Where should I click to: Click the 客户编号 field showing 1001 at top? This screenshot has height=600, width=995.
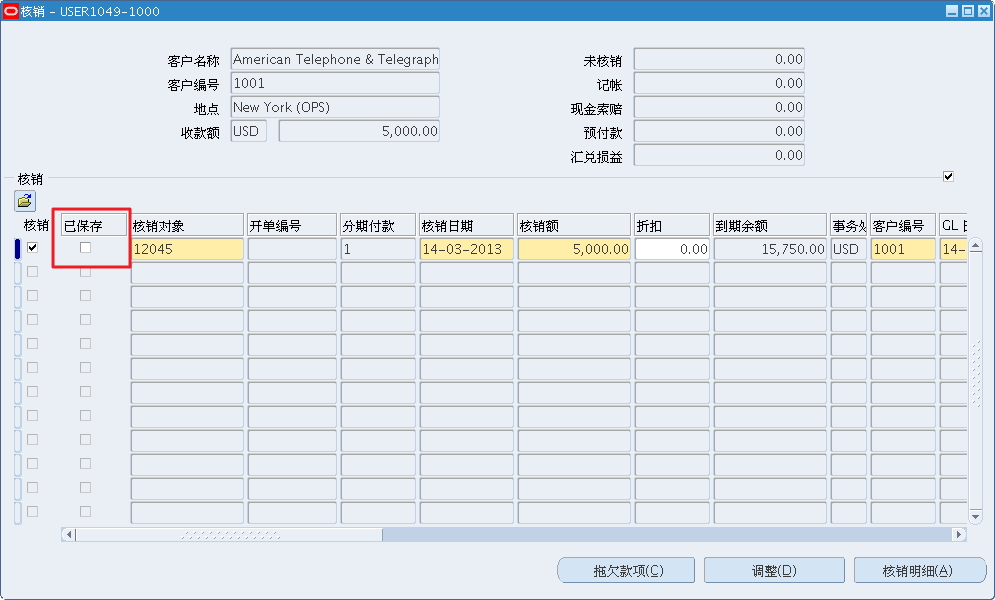(335, 83)
